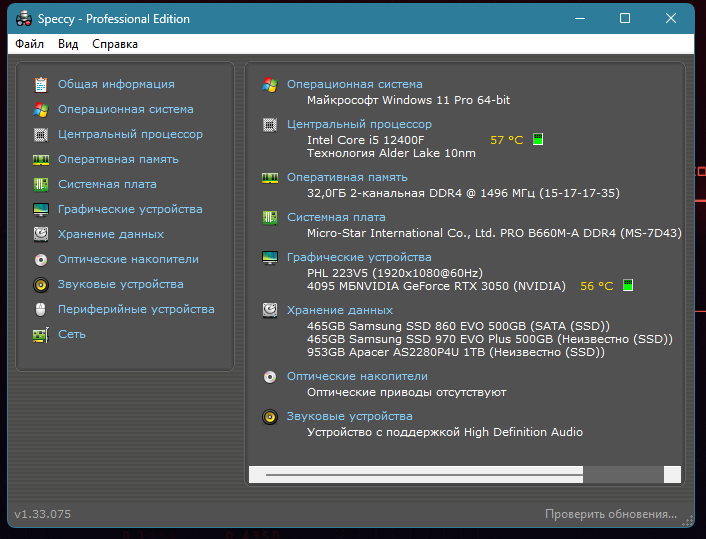
Task: Open the Центральный процессор heading link in the summary
Action: (x=359, y=124)
